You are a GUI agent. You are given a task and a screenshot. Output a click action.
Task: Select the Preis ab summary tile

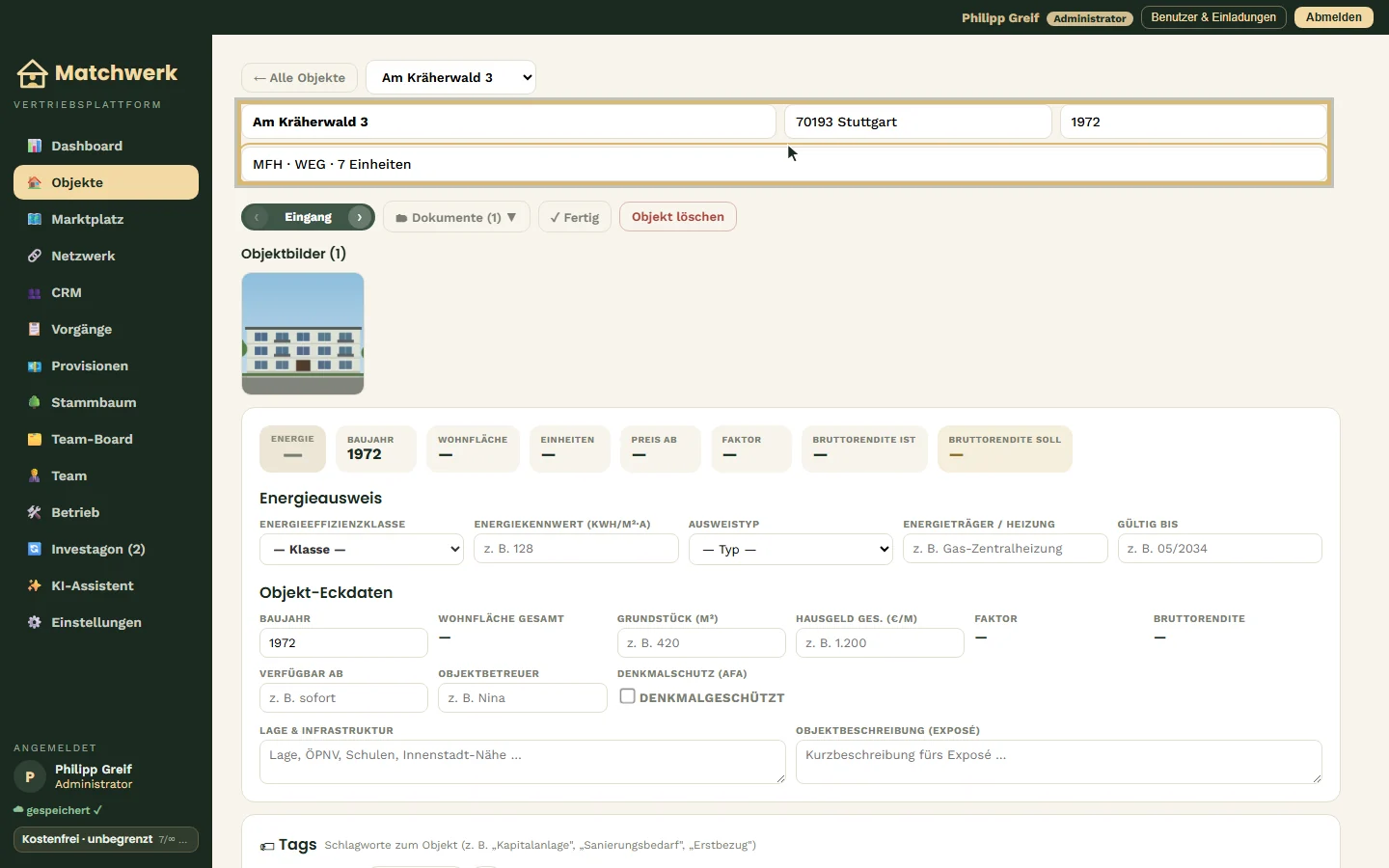[x=660, y=448]
